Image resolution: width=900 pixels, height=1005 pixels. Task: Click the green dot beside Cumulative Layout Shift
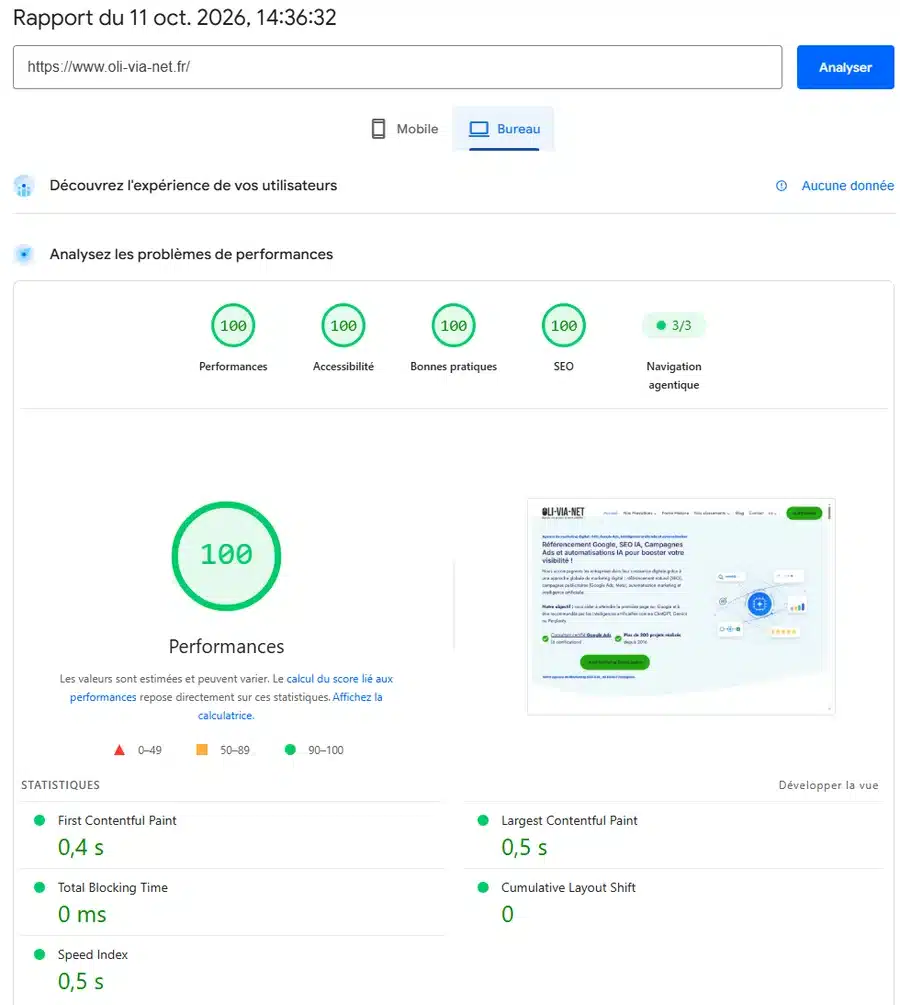483,888
